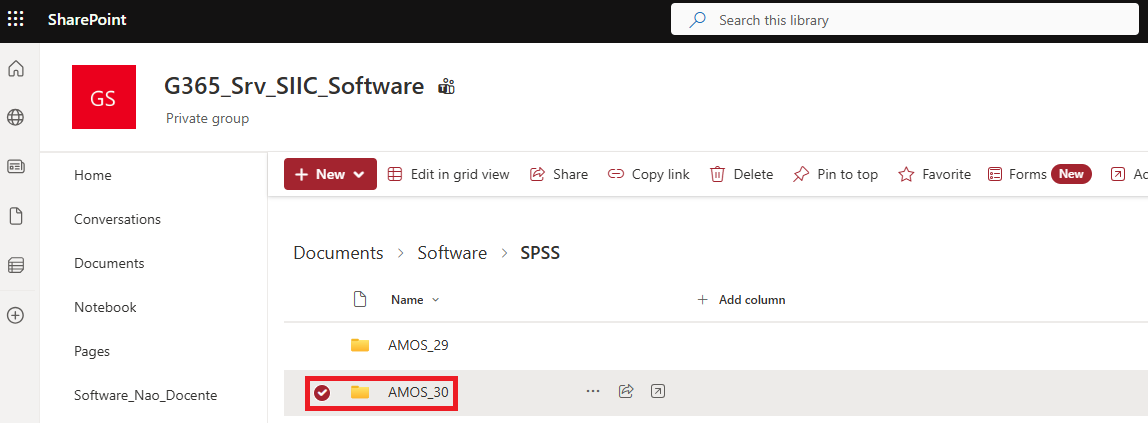
Task: Deselect the AMOS_30 folder checkmark
Action: pos(322,393)
